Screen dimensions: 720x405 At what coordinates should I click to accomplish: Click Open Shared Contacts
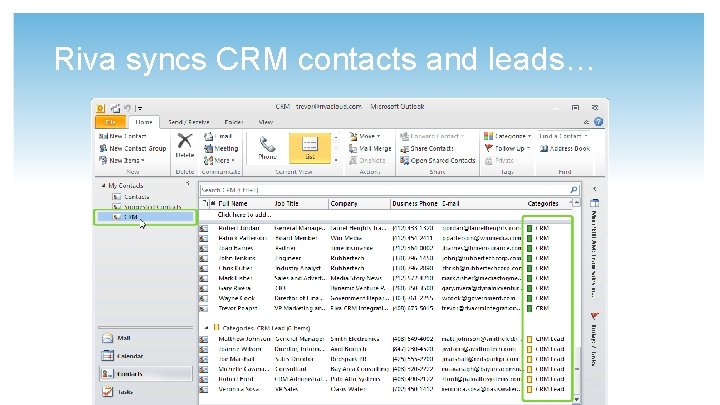click(x=438, y=160)
